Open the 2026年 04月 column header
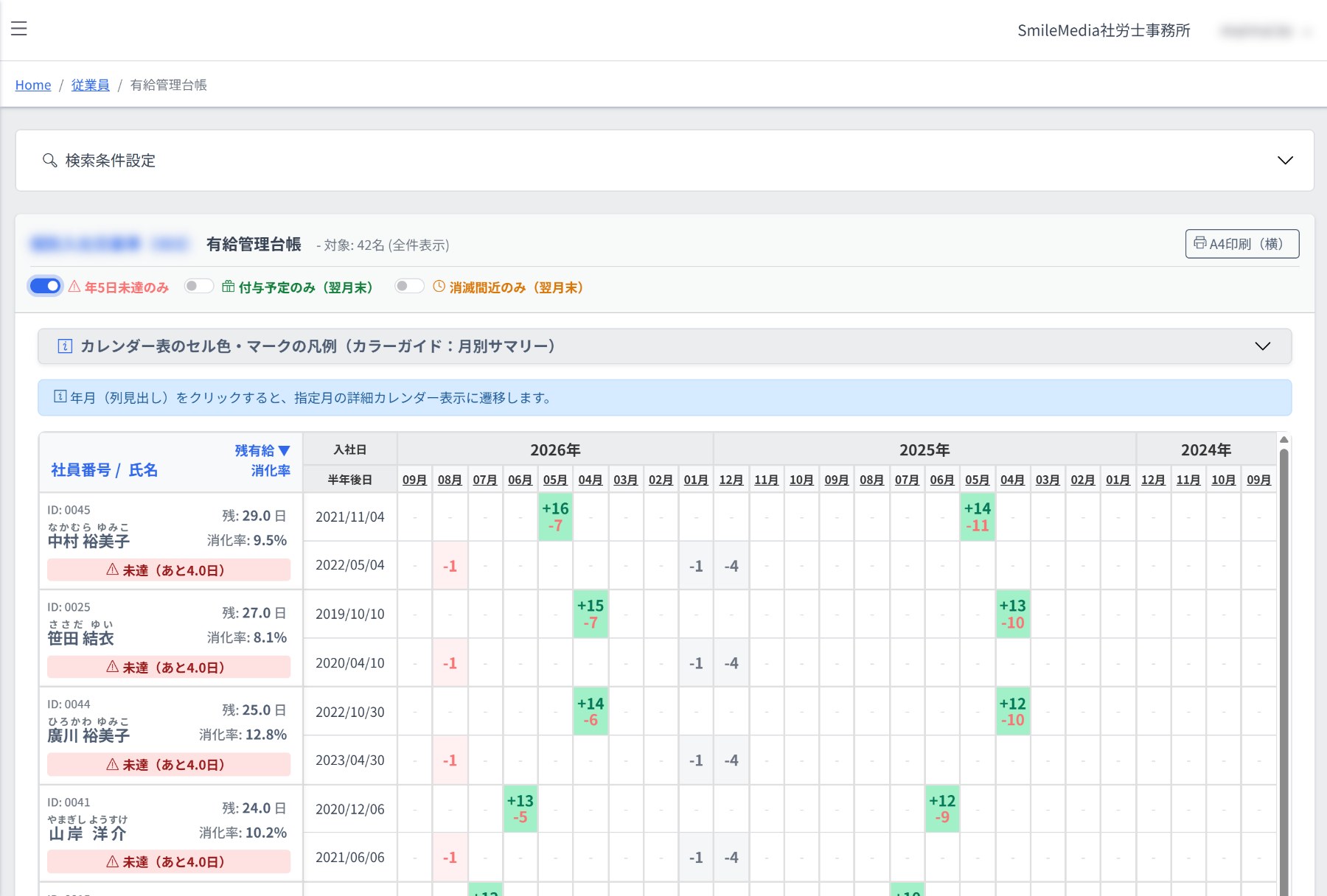The image size is (1327, 896). [x=591, y=480]
